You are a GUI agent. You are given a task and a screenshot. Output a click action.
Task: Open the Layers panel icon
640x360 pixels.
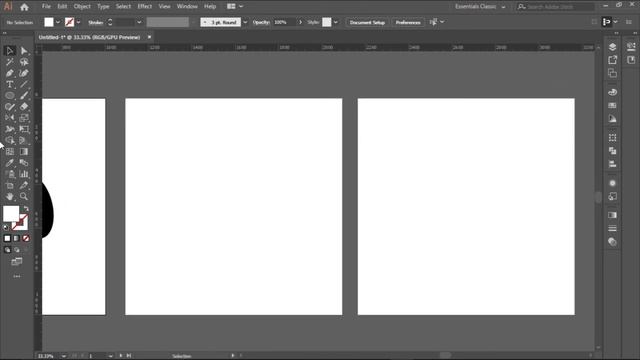pyautogui.click(x=612, y=47)
